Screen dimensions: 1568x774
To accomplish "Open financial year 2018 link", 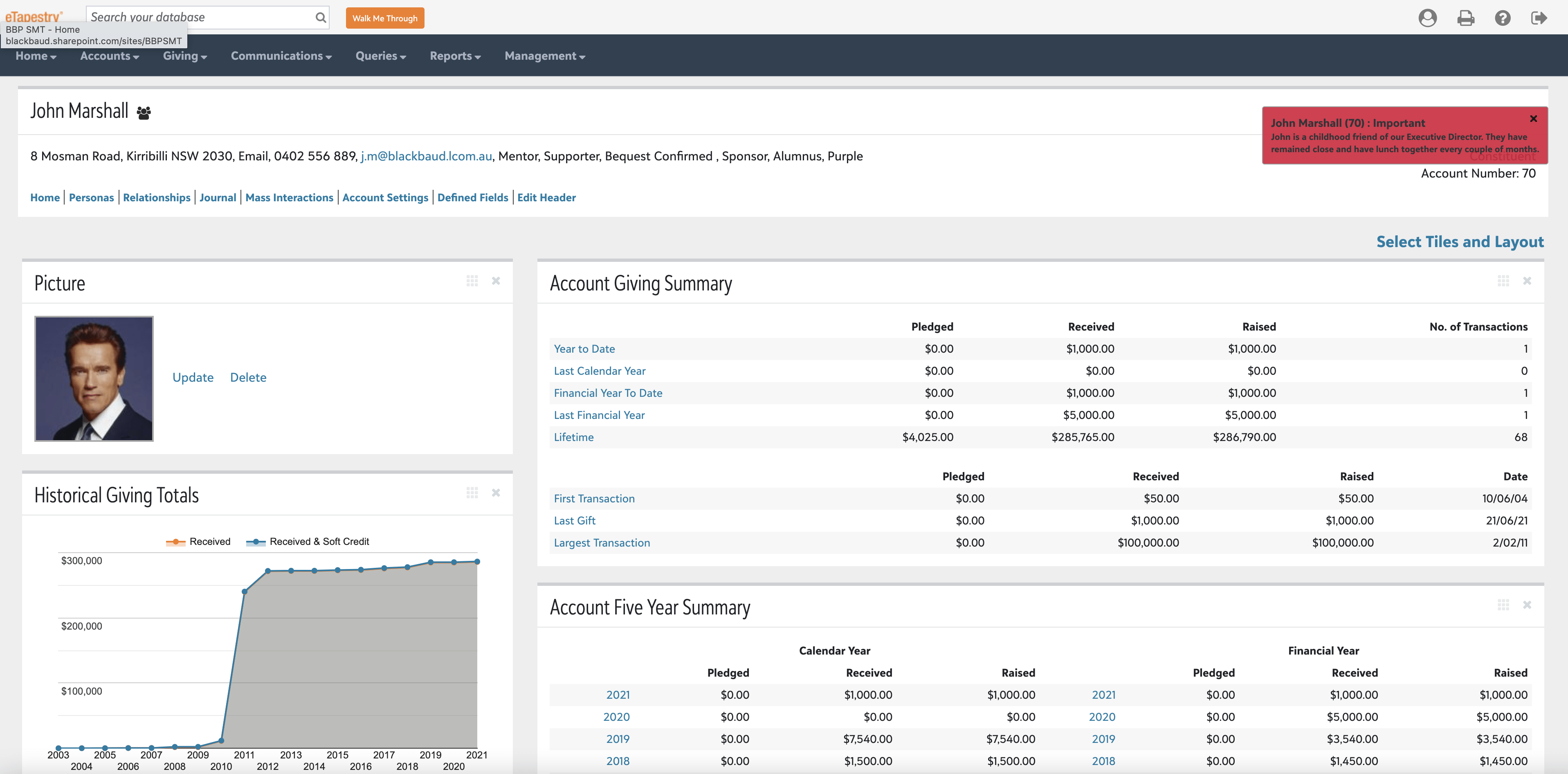I will coord(1103,760).
